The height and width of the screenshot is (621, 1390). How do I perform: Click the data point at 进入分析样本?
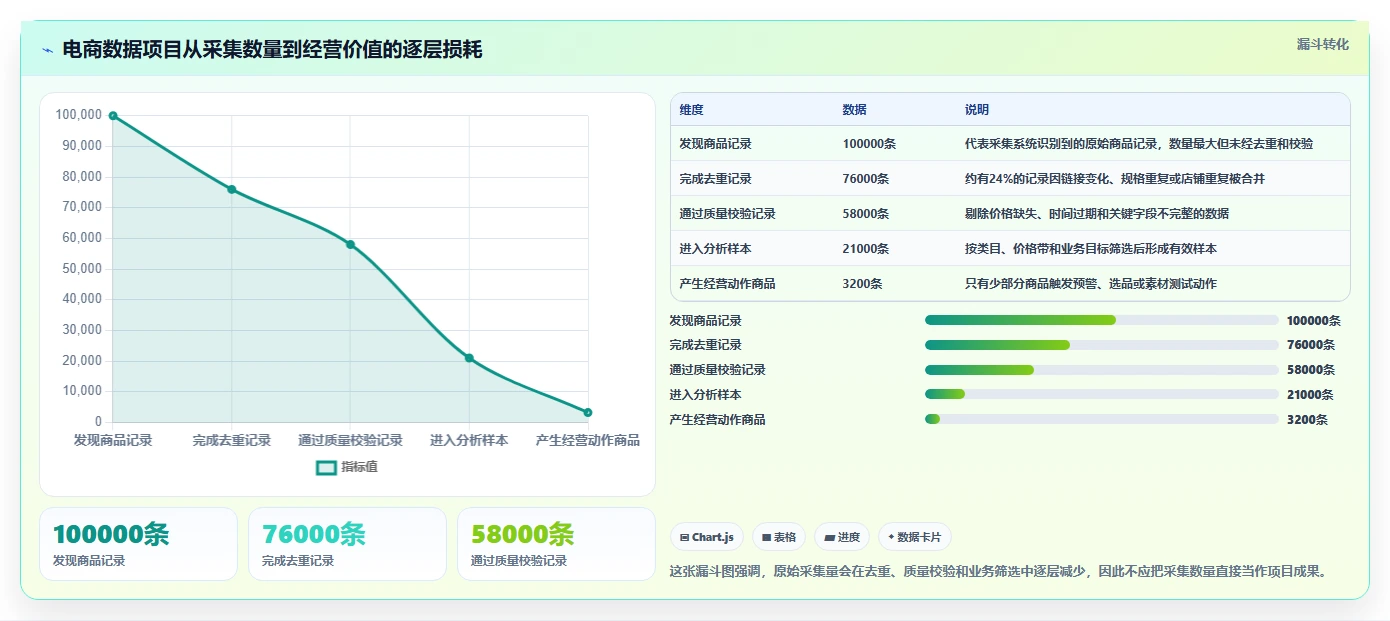pos(469,358)
